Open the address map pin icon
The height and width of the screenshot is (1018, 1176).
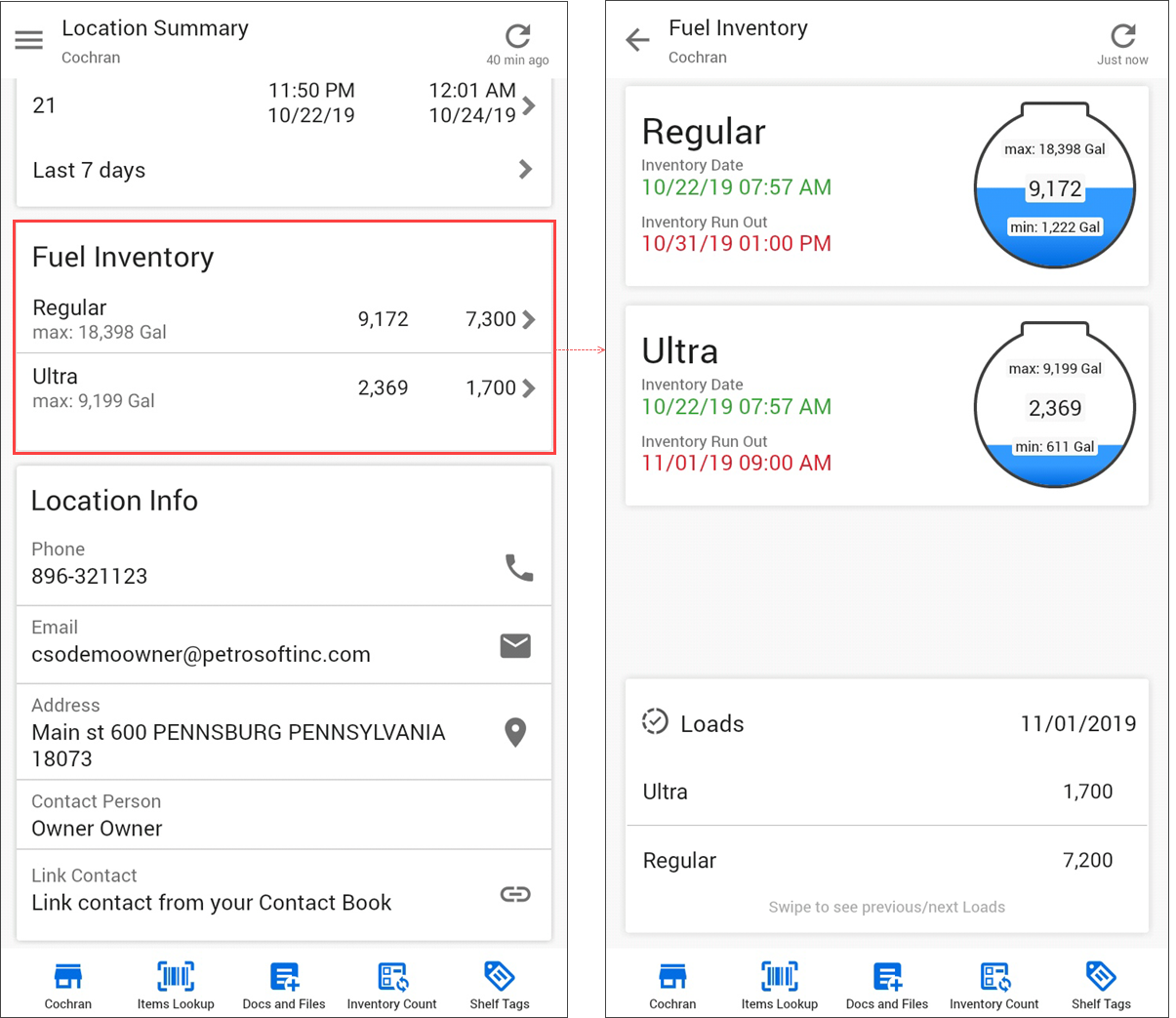[515, 732]
